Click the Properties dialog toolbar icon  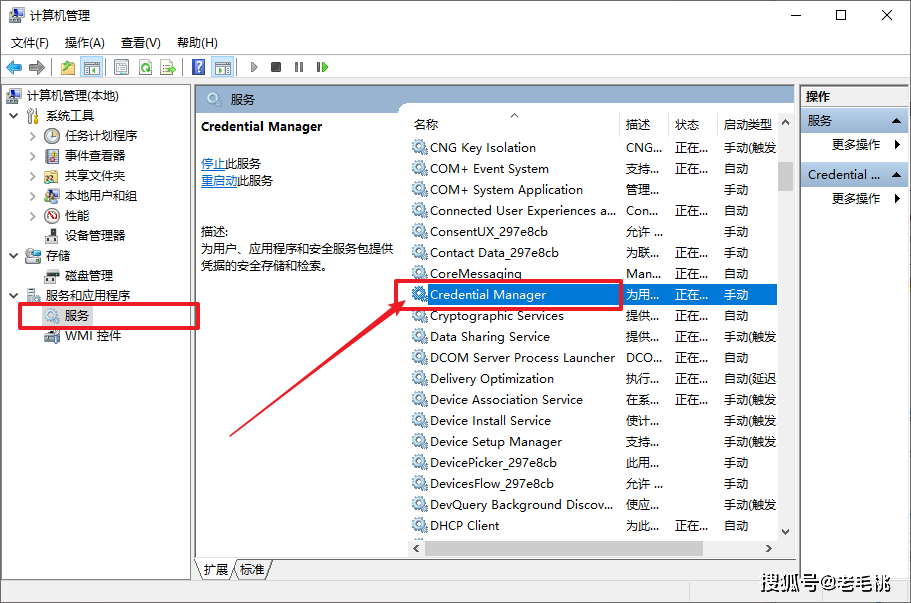point(120,67)
